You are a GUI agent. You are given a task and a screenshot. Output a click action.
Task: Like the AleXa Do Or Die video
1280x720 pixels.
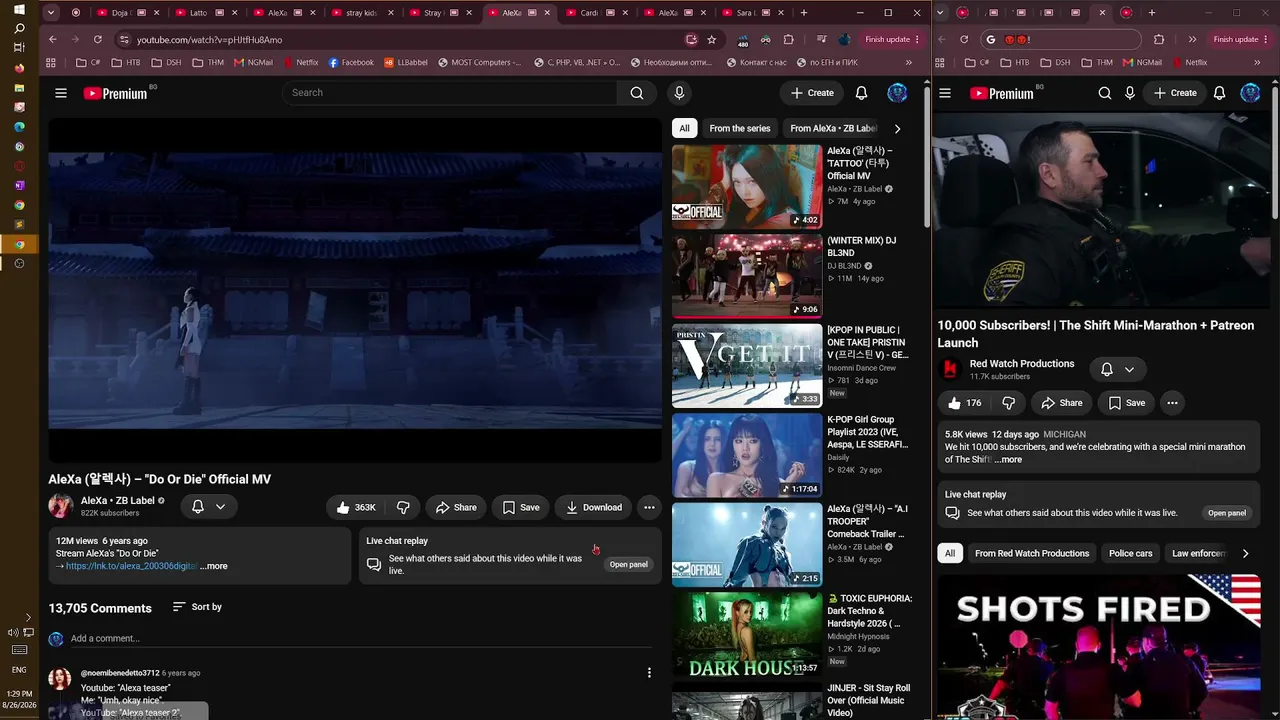[x=357, y=507]
